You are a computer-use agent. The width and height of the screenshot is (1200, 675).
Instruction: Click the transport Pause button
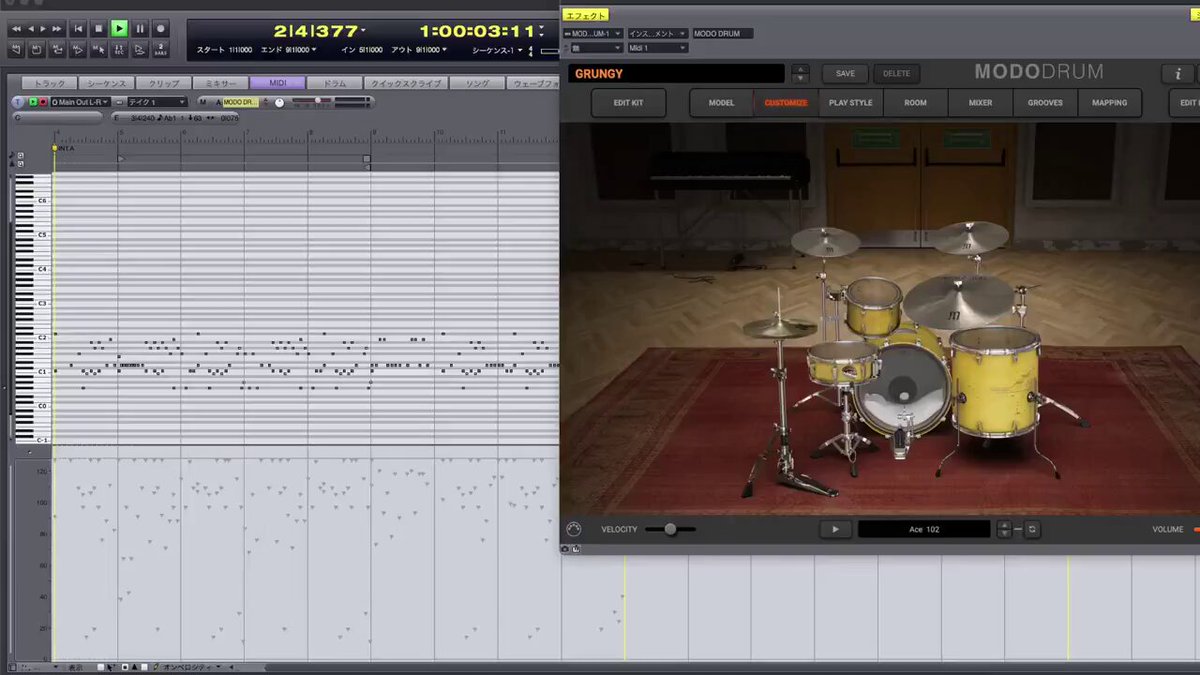(x=140, y=29)
